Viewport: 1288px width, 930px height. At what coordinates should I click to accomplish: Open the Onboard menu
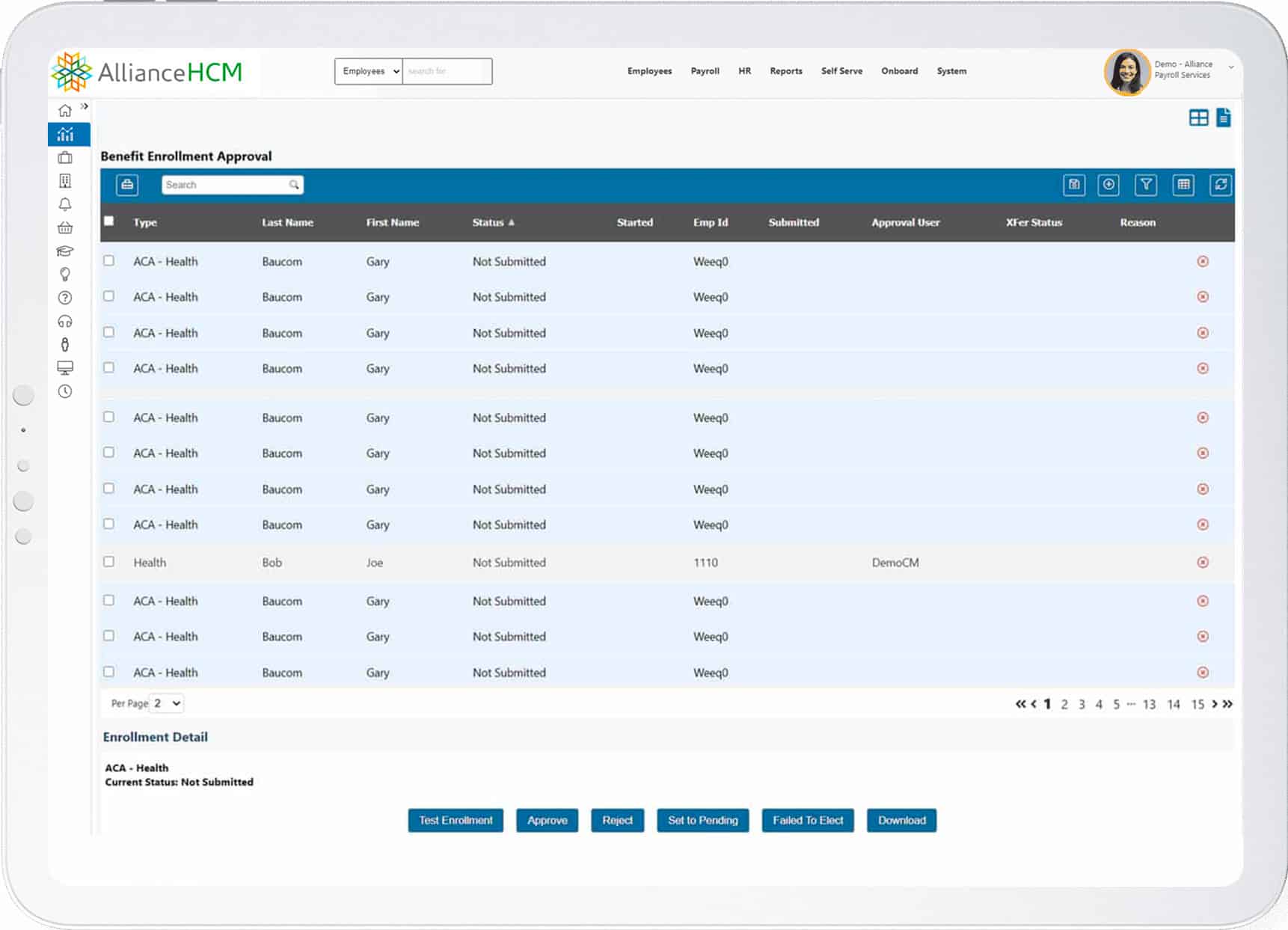click(x=899, y=71)
